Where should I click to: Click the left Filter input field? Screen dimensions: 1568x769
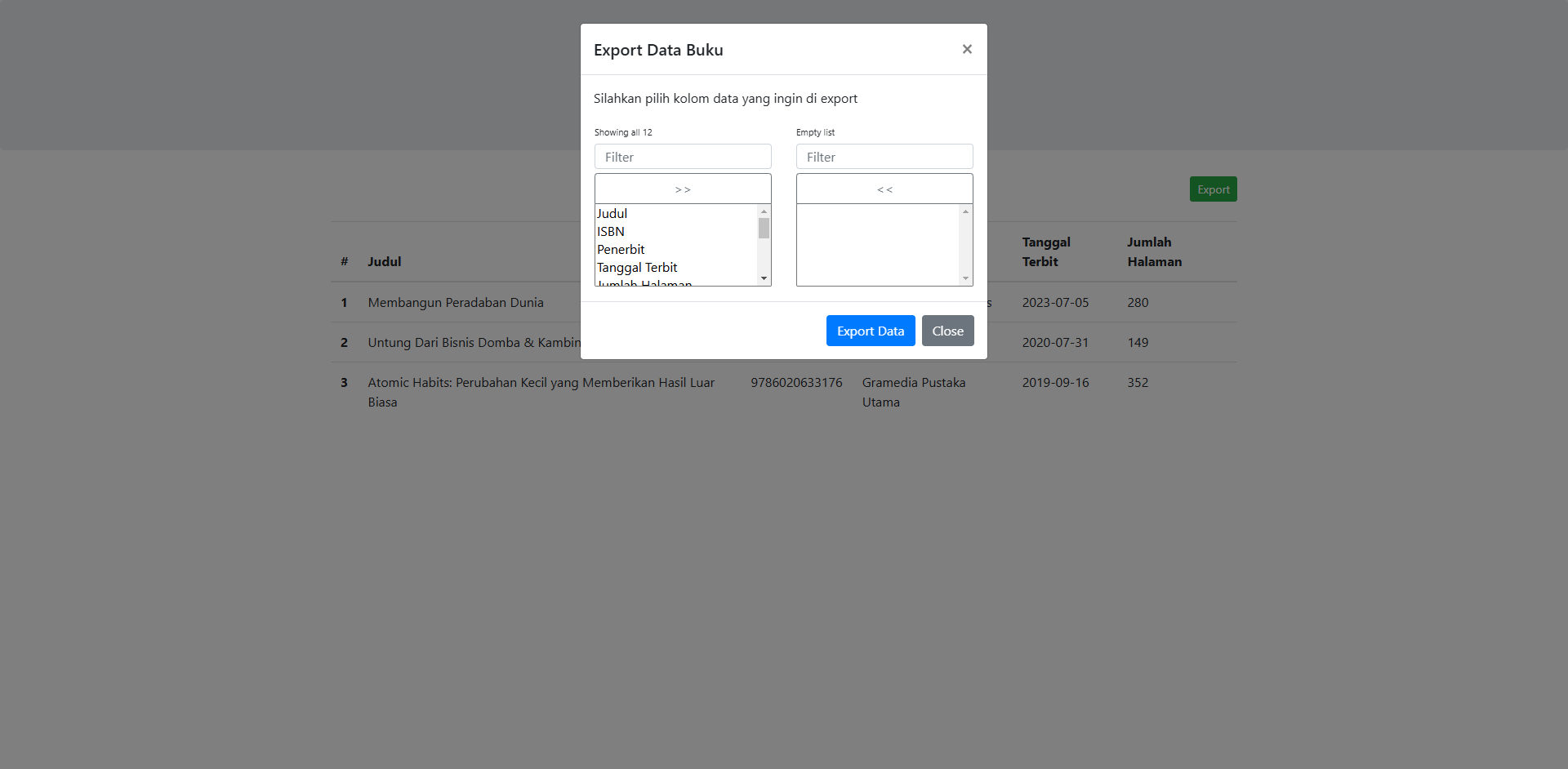tap(683, 156)
